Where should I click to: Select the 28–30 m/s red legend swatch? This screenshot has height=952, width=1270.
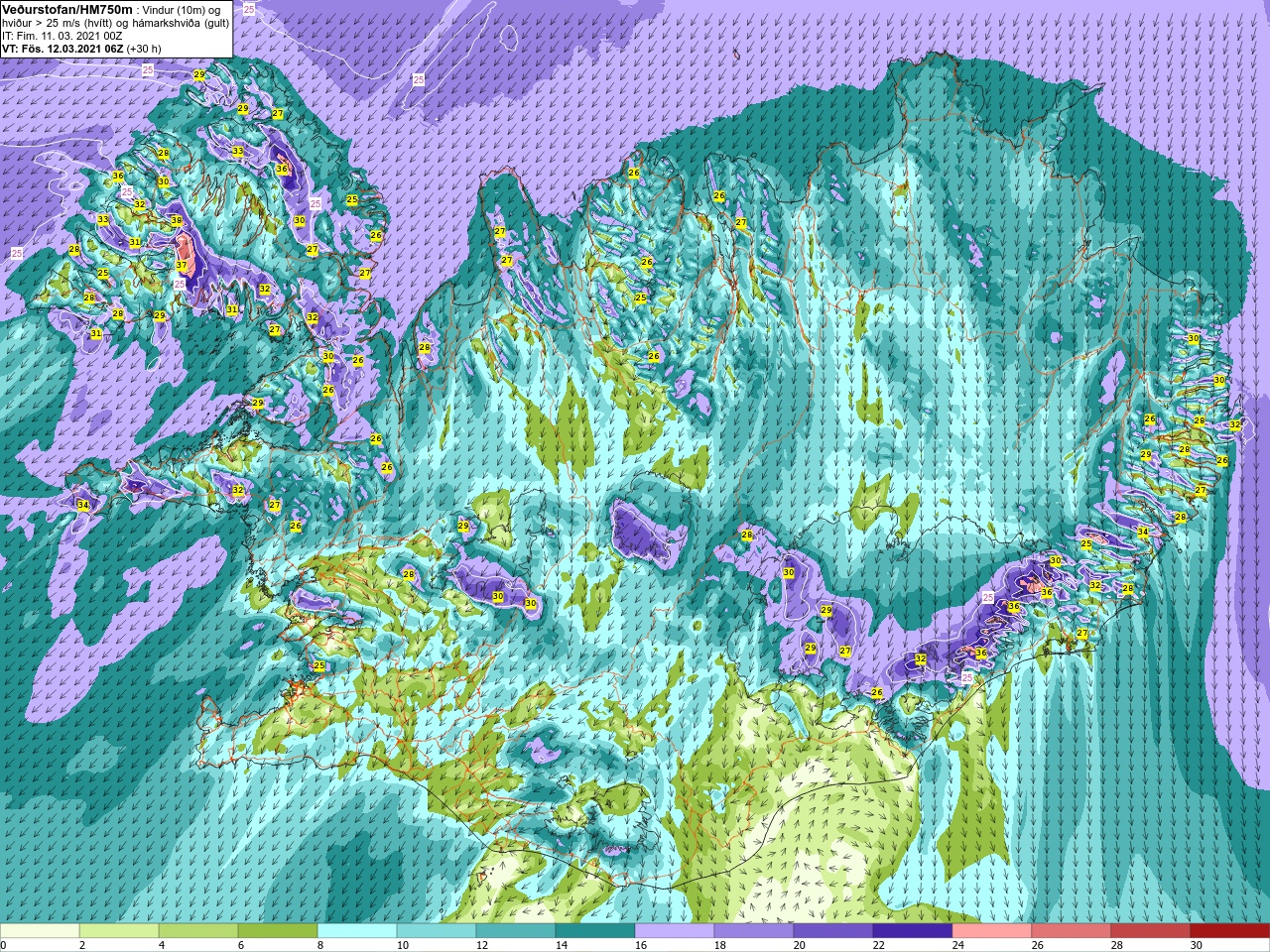coord(1151,931)
